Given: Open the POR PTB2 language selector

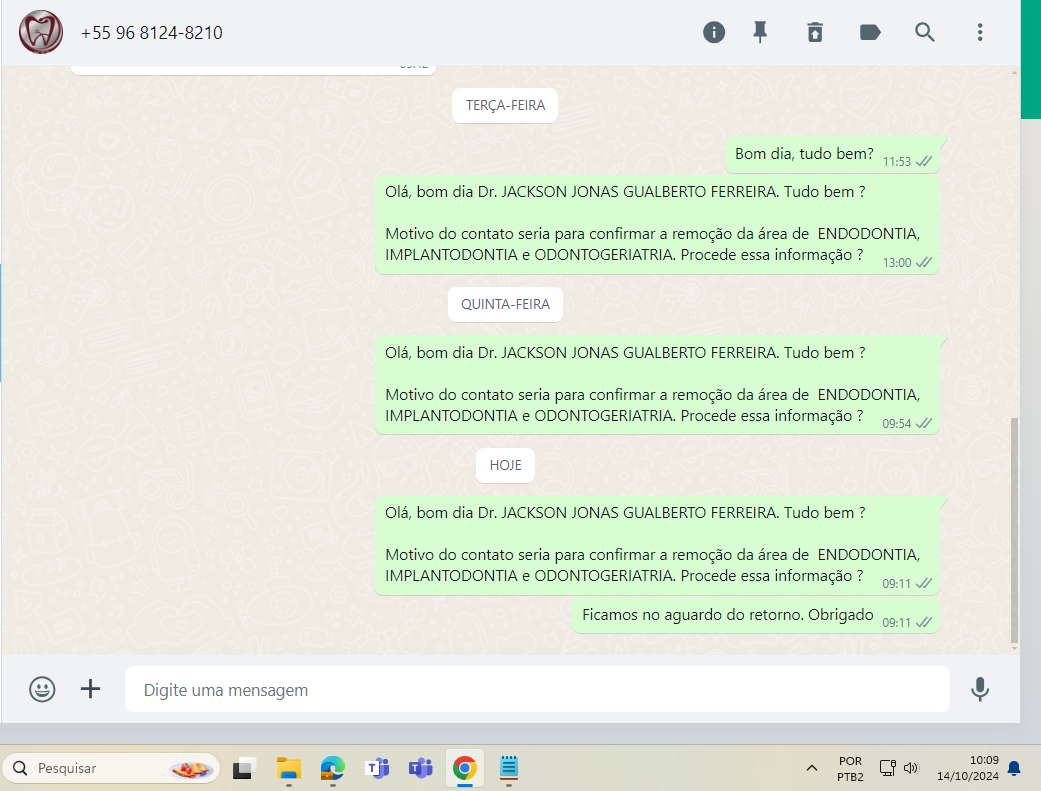Looking at the screenshot, I should [x=850, y=768].
